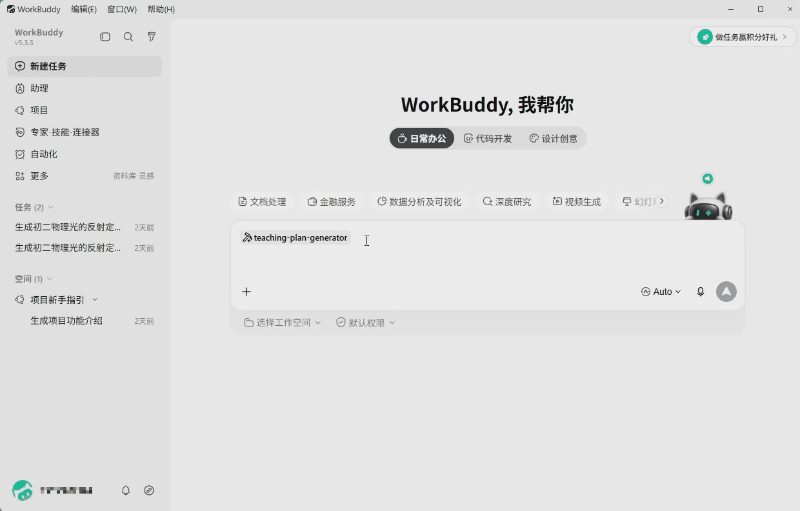Show more chips with right arrow
Viewport: 800px width, 511px height.
coord(662,201)
